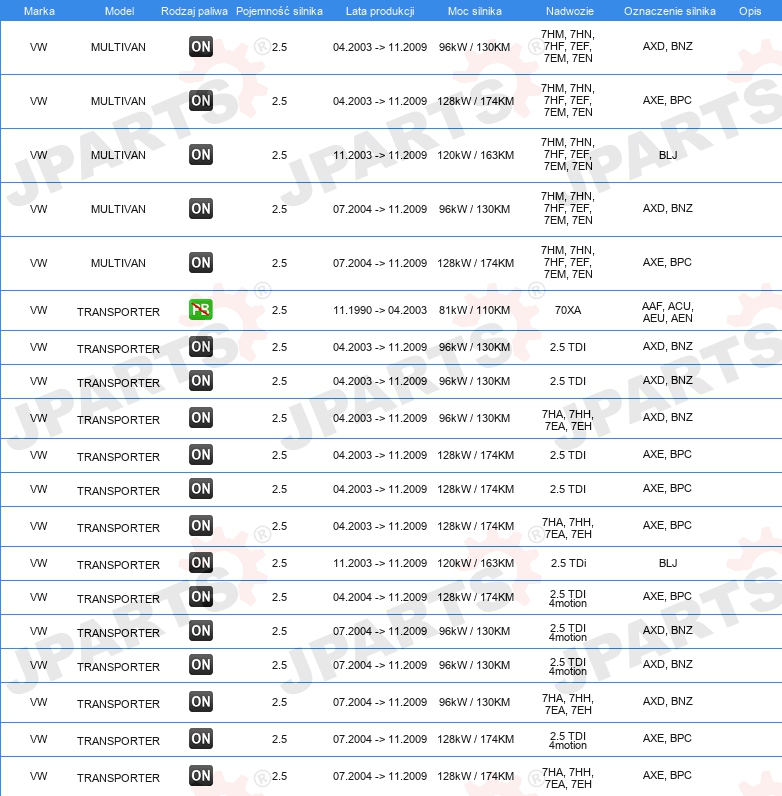Click body codes 7HM, 7HN in Multivan BLJ row
This screenshot has width=782, height=796.
568,142
